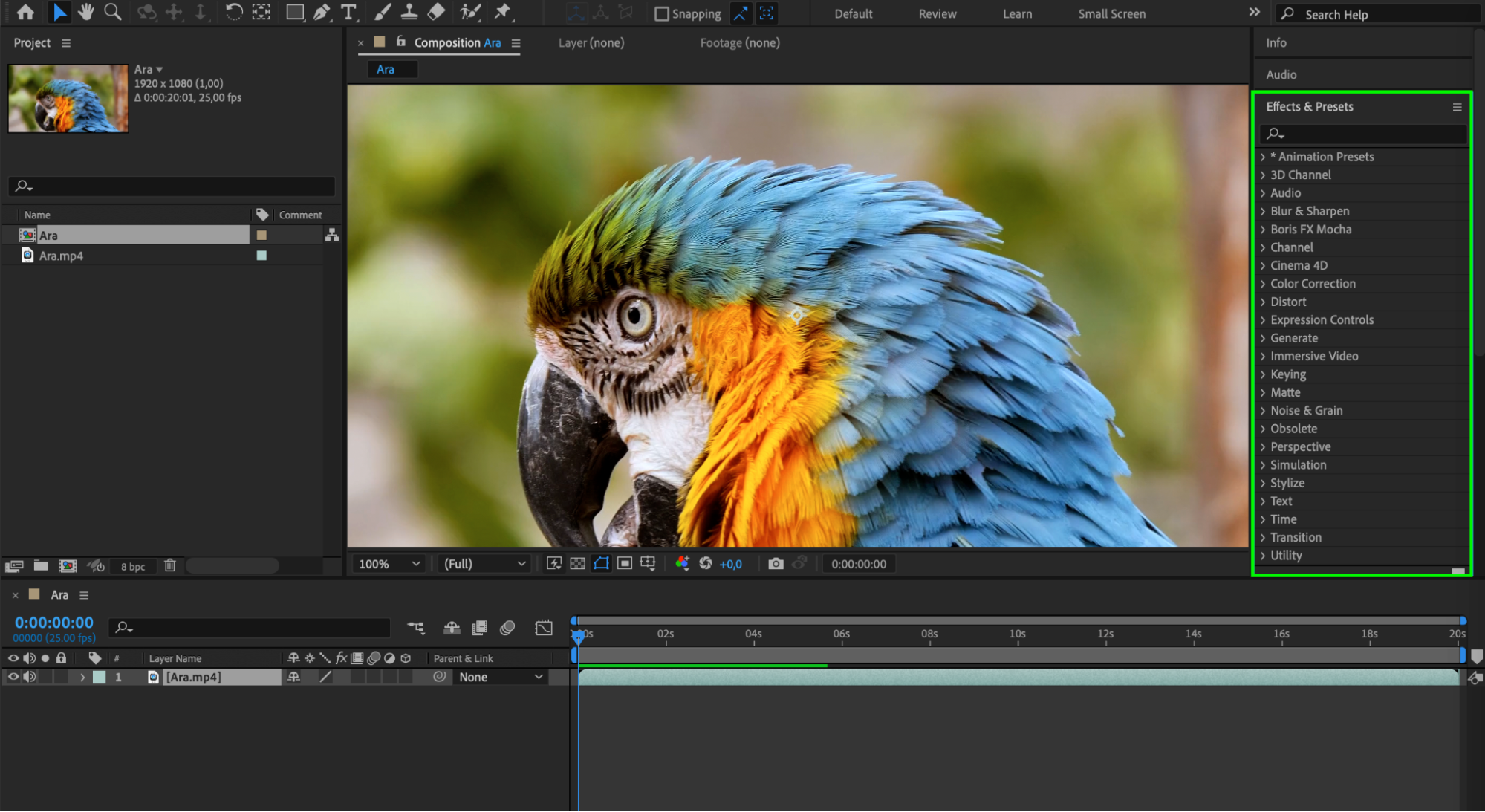Click the Ara.mp4 layer label color swatch
The height and width of the screenshot is (812, 1485).
pos(99,677)
